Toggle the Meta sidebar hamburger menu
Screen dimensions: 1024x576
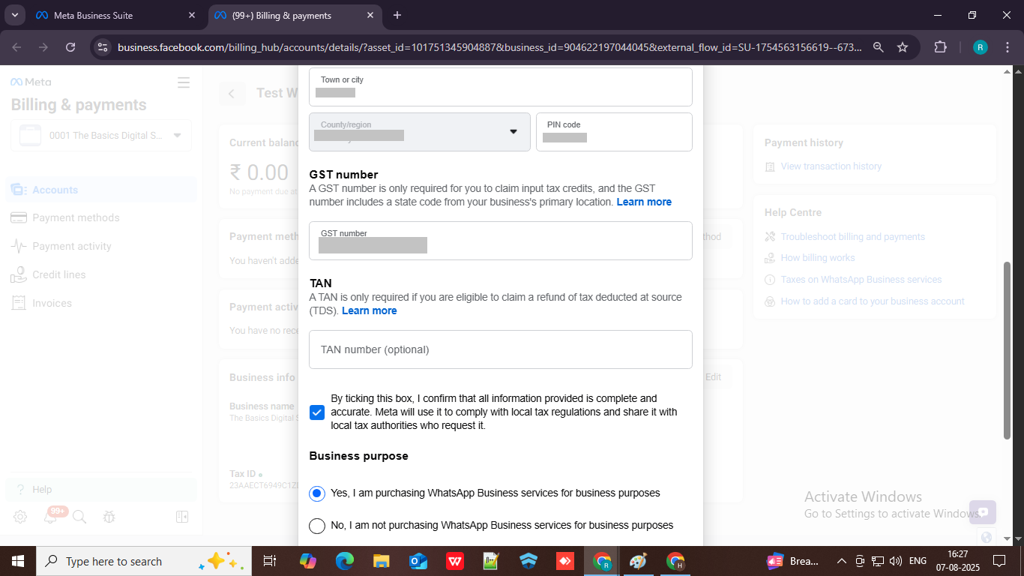(184, 82)
